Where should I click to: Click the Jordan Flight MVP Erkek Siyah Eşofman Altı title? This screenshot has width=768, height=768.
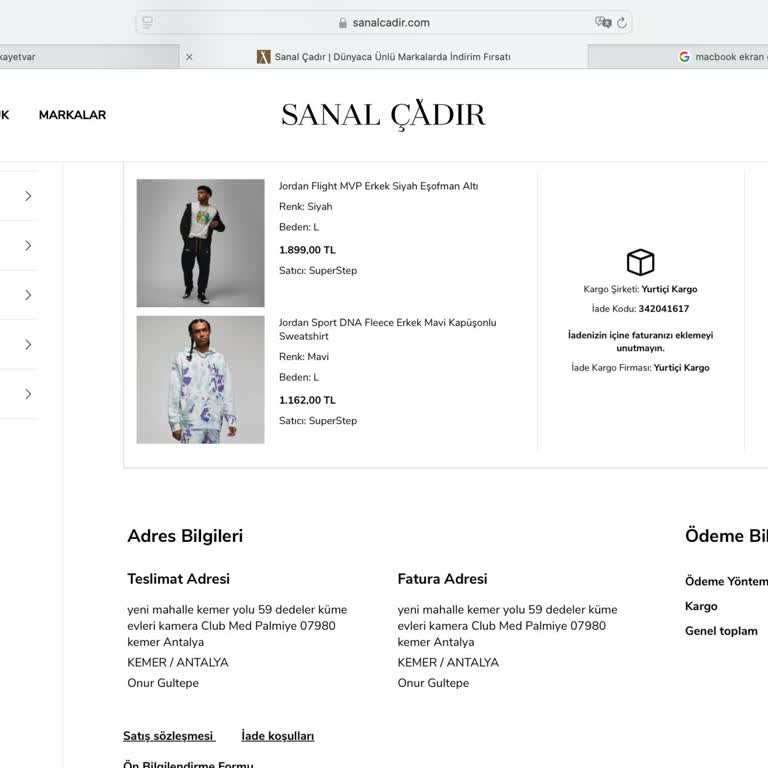(x=379, y=186)
